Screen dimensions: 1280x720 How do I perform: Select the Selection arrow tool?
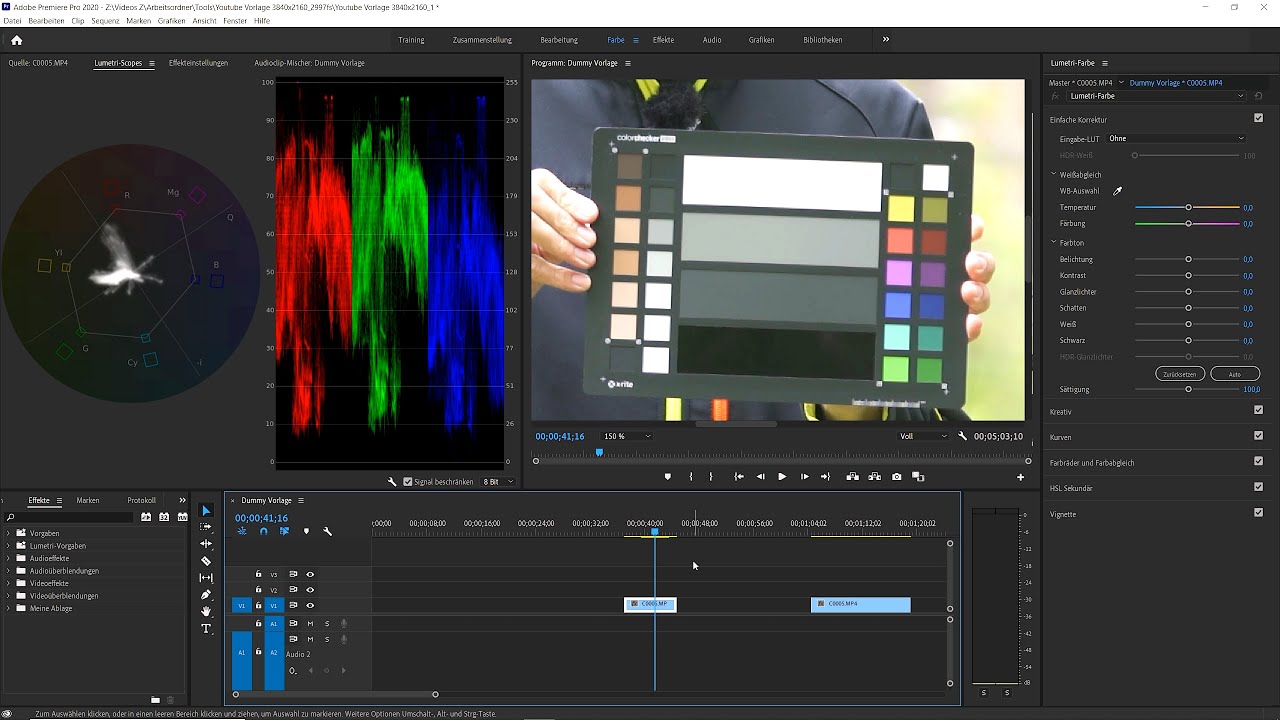click(x=206, y=511)
